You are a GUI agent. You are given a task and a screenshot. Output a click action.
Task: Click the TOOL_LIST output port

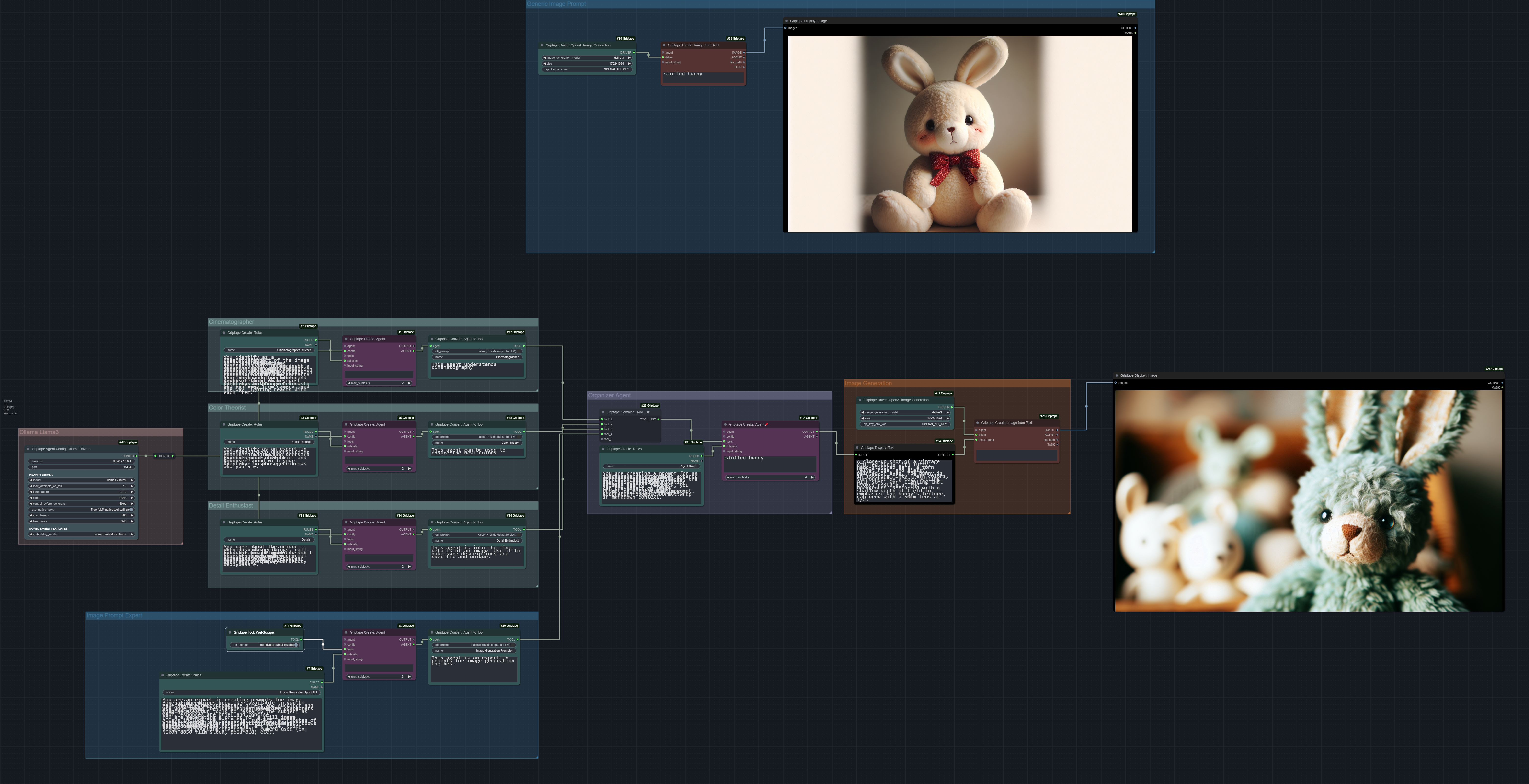(658, 419)
